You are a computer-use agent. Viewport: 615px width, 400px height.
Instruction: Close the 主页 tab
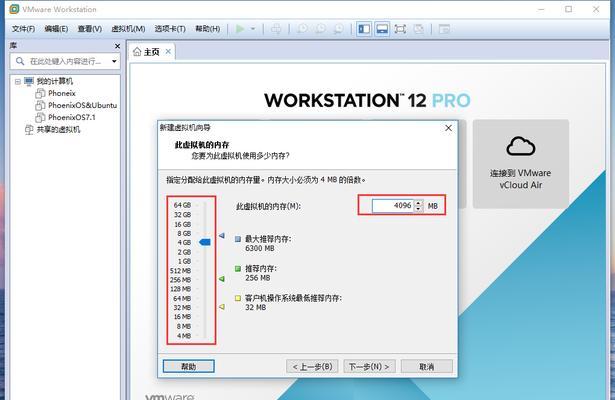(x=168, y=51)
